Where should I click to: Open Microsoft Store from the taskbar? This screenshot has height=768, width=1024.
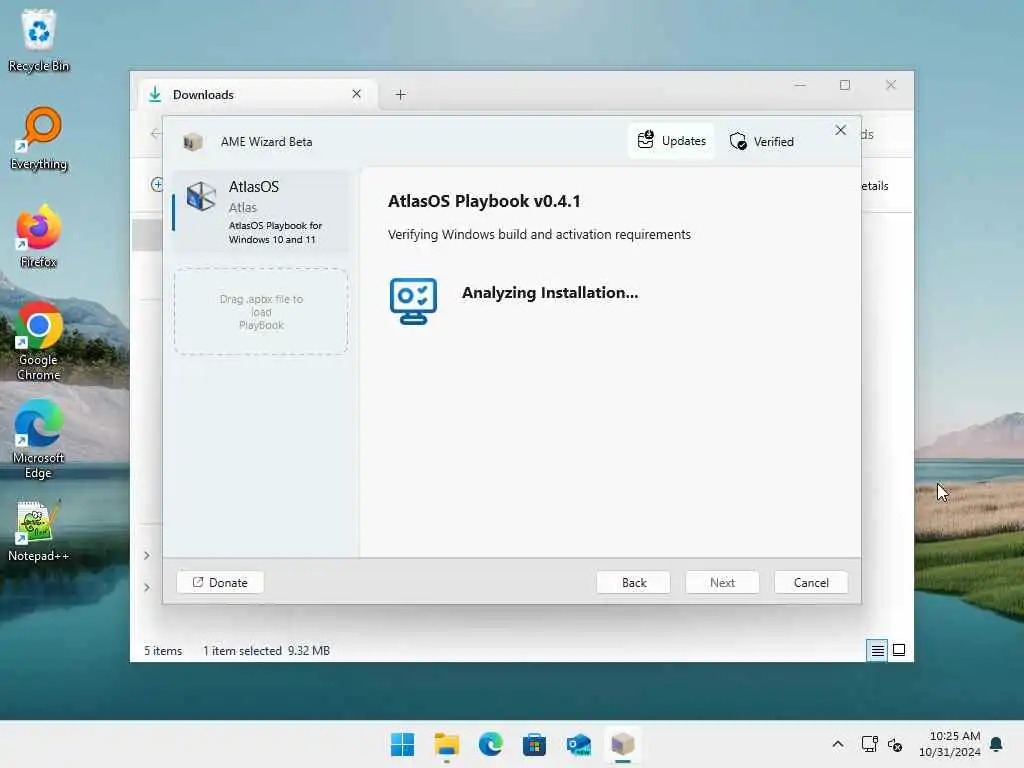click(x=534, y=744)
